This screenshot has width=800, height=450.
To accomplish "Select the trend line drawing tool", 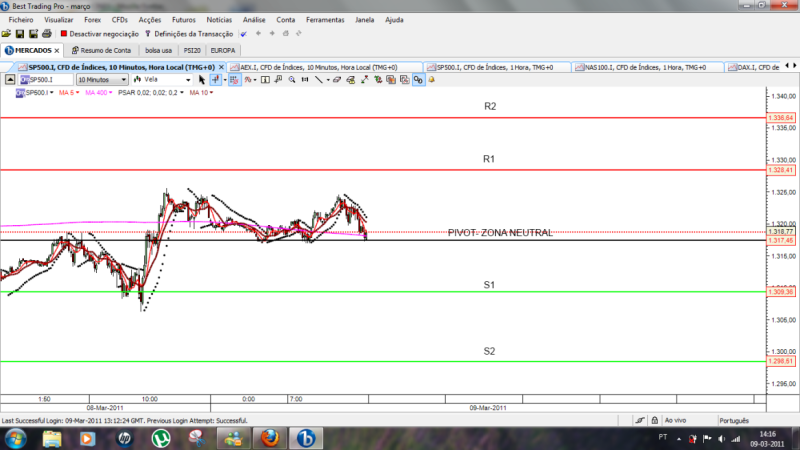I will coord(318,80).
